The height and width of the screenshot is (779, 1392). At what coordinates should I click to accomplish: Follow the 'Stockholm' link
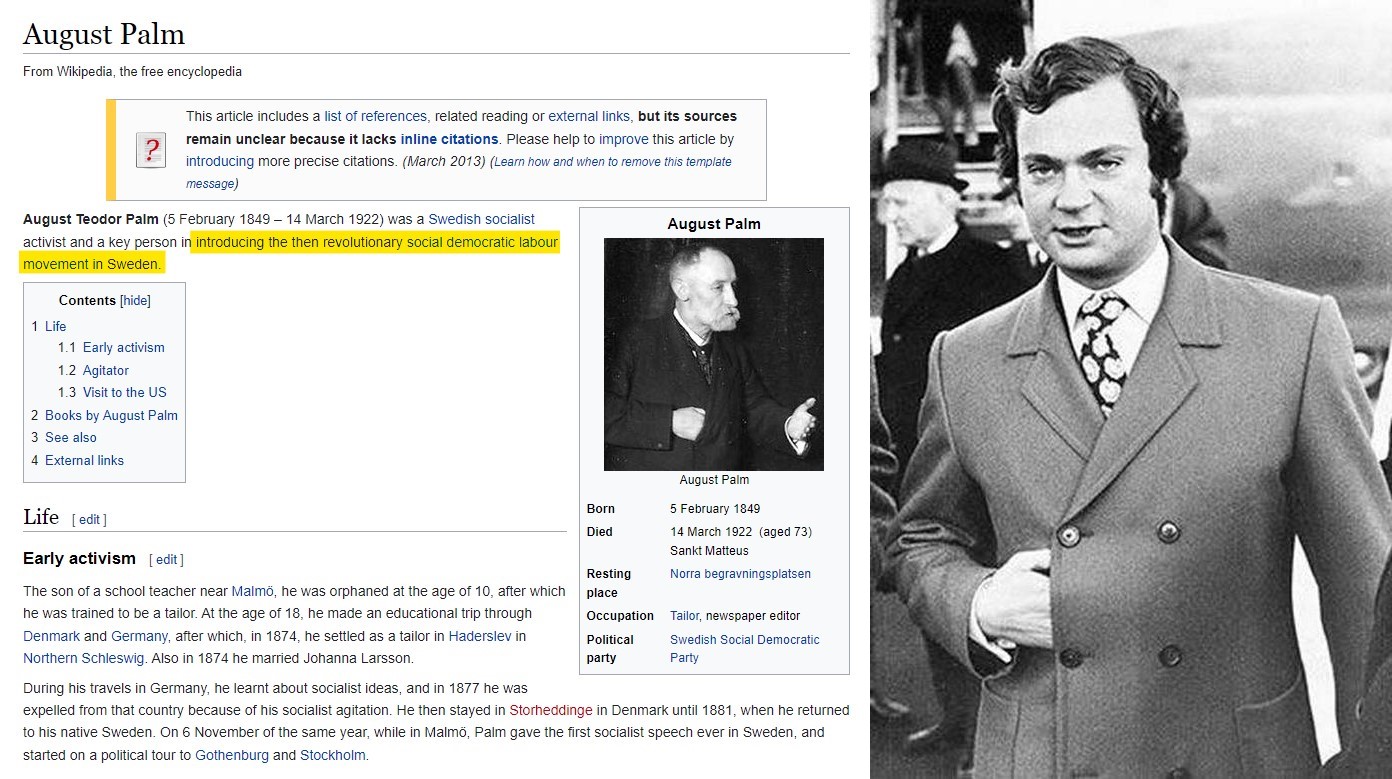(x=333, y=755)
